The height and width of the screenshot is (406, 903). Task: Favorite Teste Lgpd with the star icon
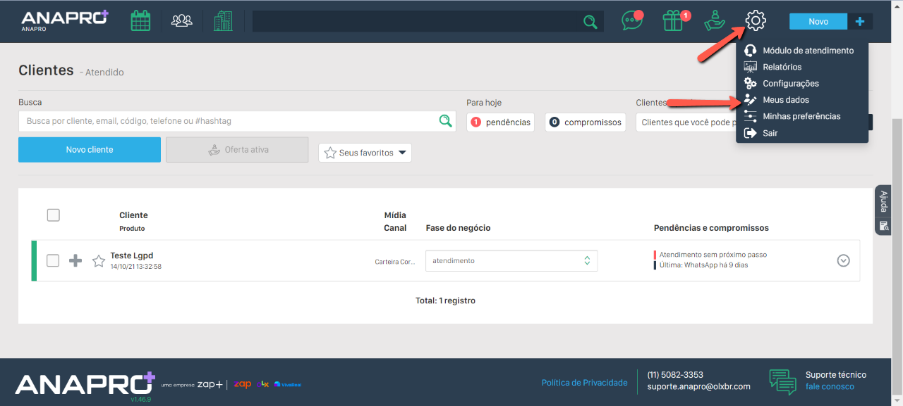click(98, 261)
